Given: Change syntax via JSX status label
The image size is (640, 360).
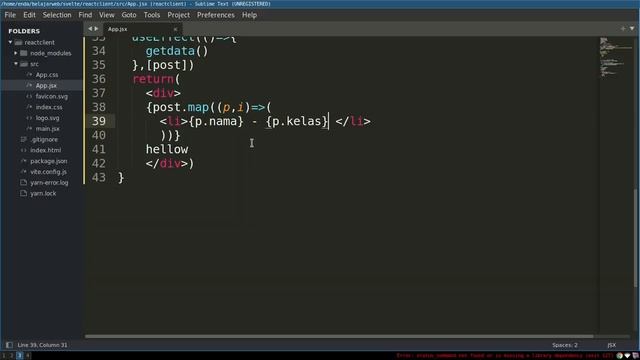Looking at the screenshot, I should (x=611, y=345).
